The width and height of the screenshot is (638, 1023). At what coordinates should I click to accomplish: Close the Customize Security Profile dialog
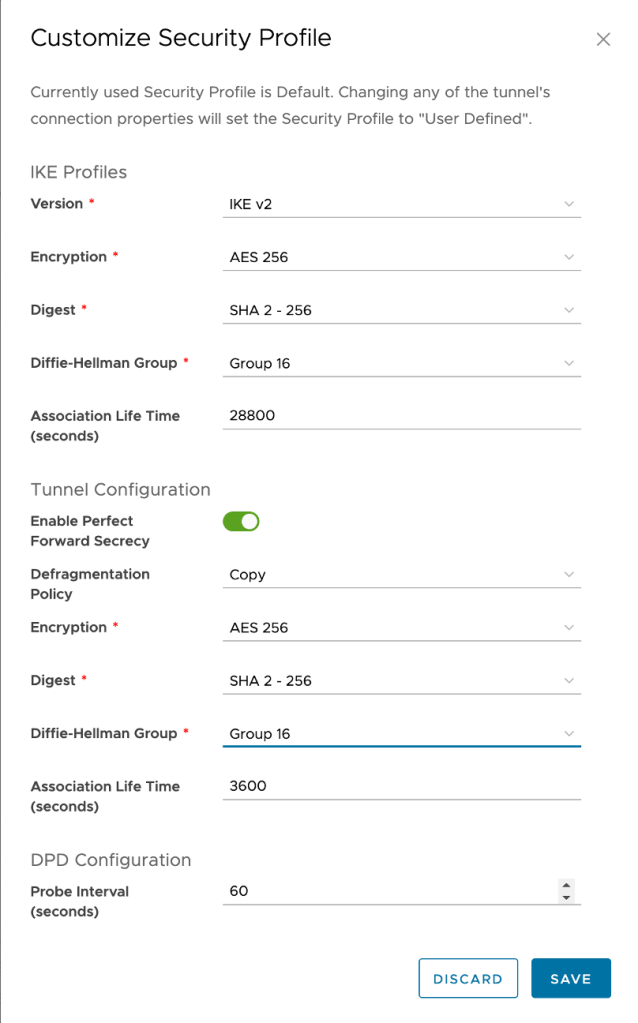(x=603, y=40)
